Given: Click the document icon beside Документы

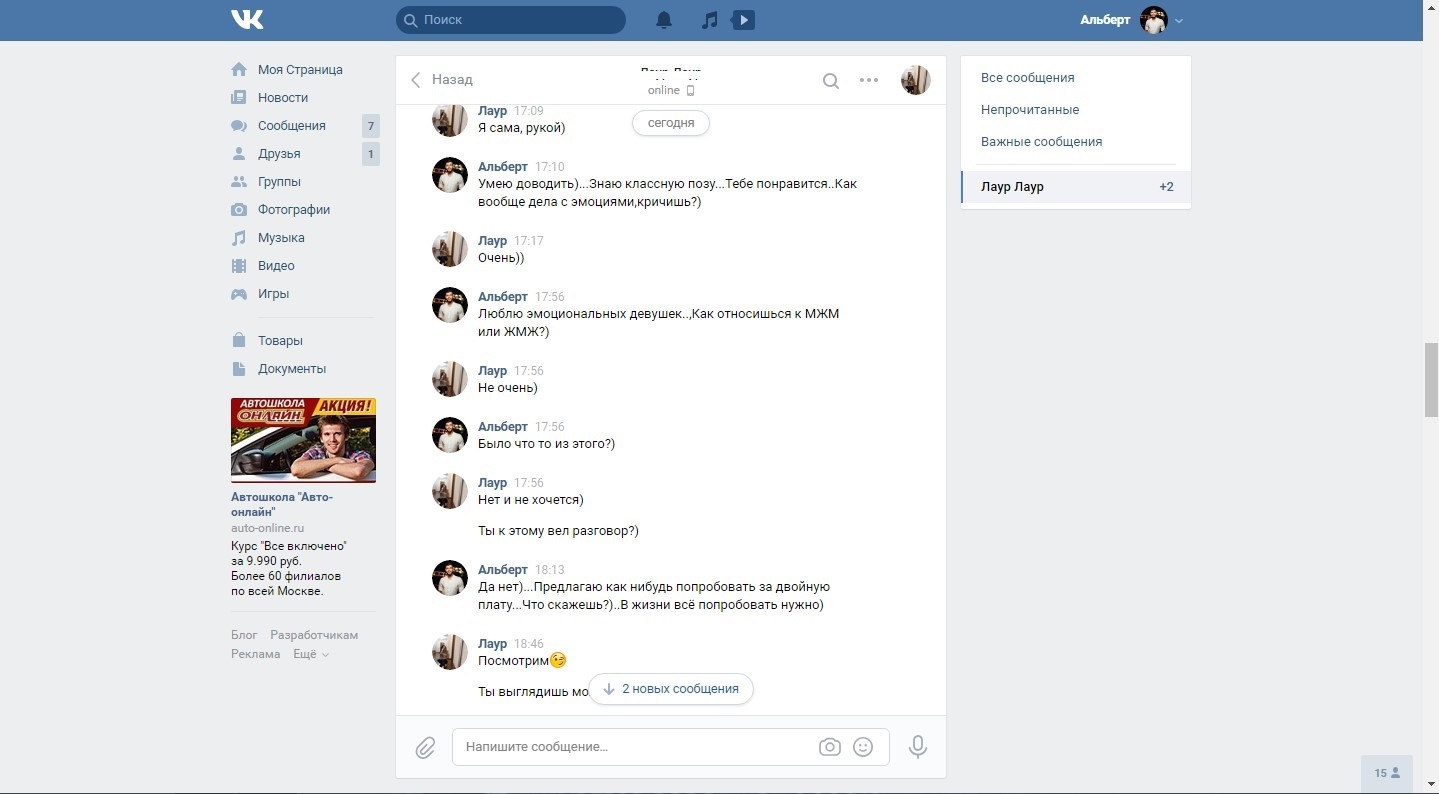Looking at the screenshot, I should coord(239,369).
